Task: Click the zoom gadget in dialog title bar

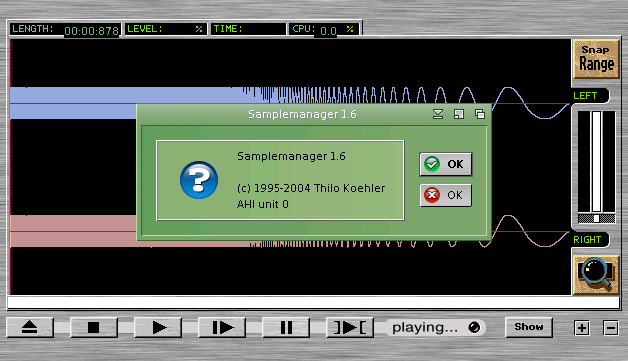Action: [x=459, y=114]
